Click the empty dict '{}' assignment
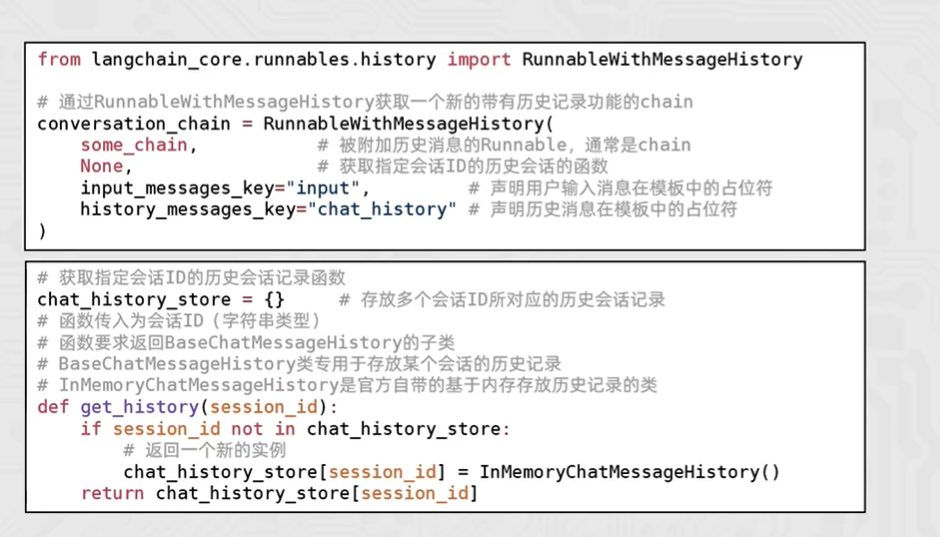The image size is (940, 537). click(x=274, y=300)
